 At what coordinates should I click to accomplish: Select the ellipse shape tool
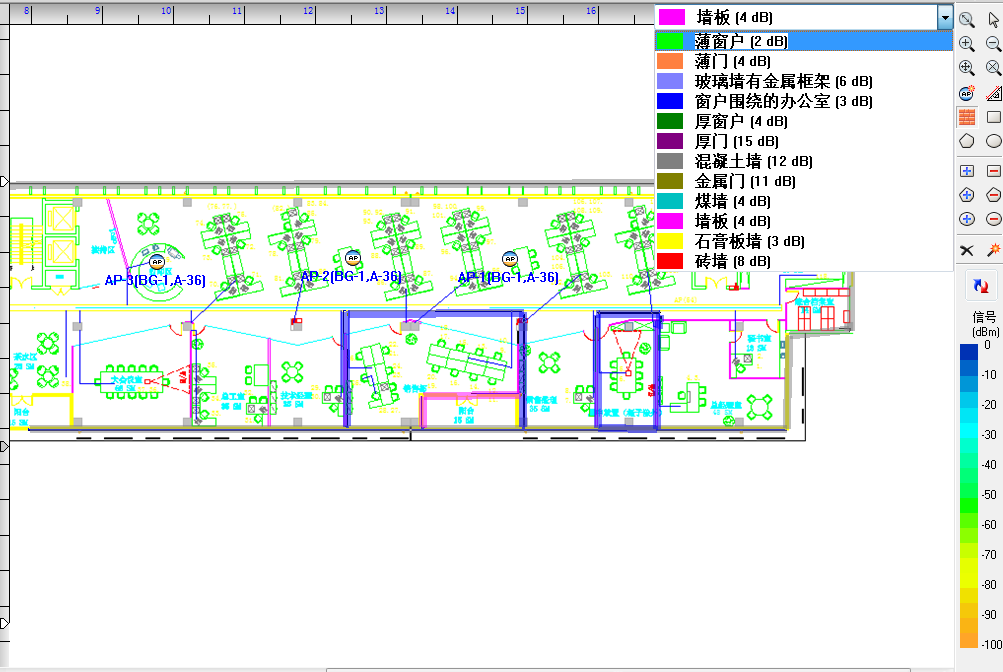(x=993, y=141)
